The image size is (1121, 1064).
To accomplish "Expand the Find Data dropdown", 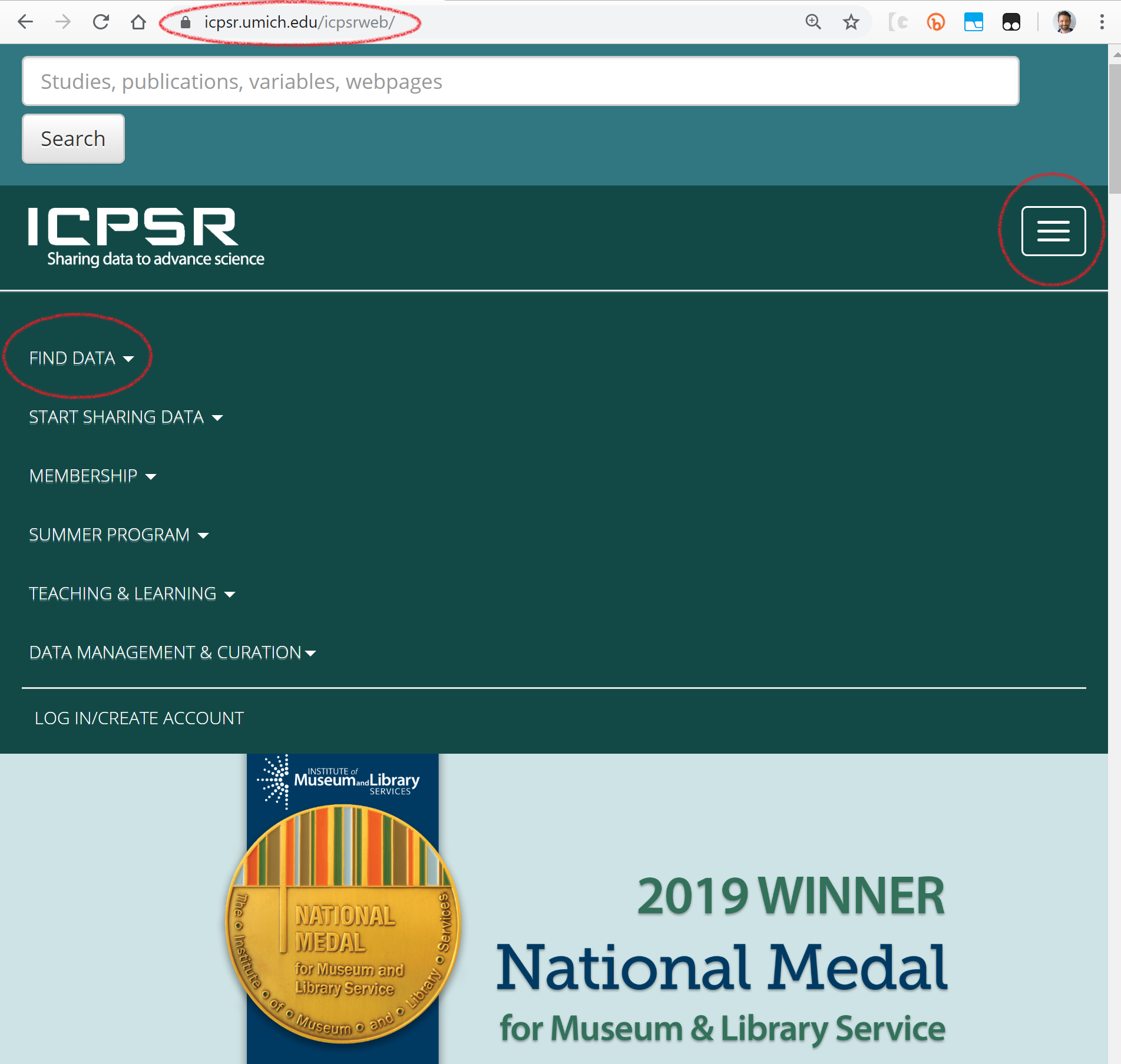I will pyautogui.click(x=81, y=358).
